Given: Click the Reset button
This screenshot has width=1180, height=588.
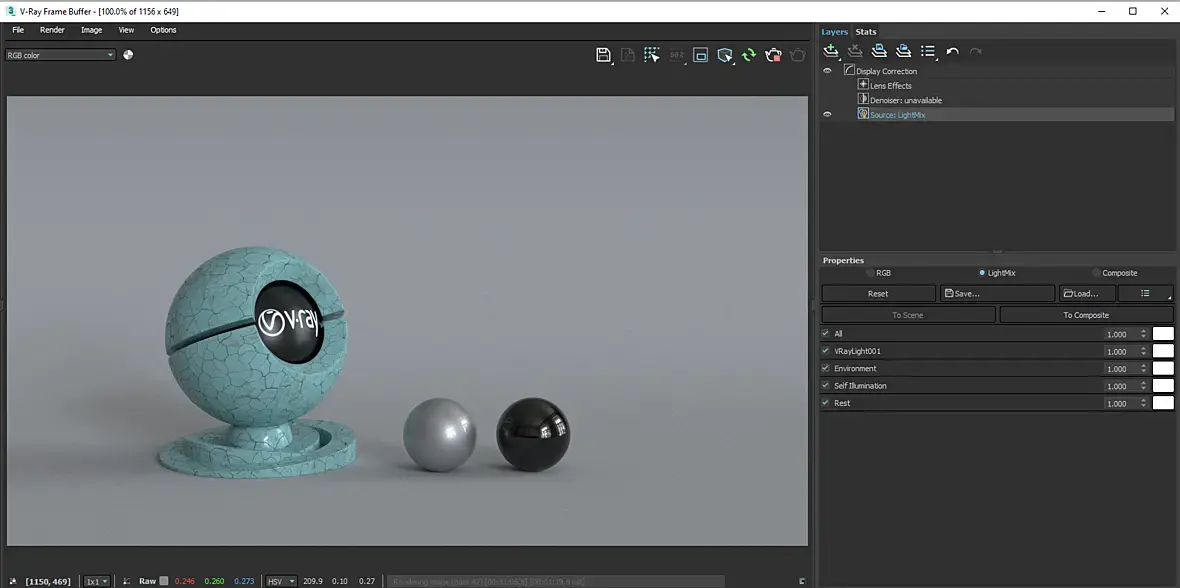Looking at the screenshot, I should coord(878,294).
